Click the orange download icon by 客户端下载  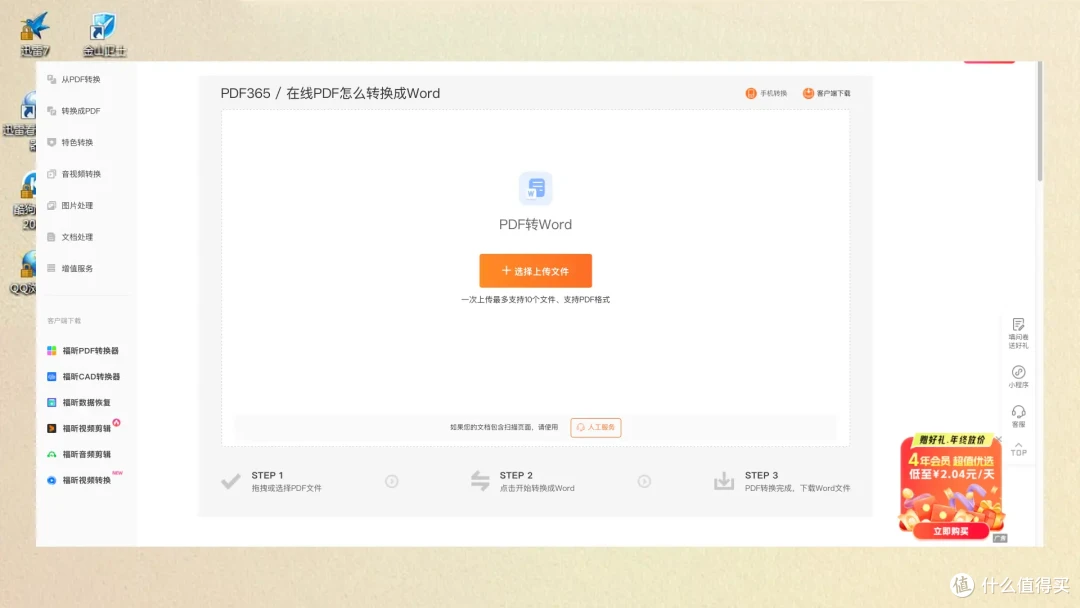point(808,94)
